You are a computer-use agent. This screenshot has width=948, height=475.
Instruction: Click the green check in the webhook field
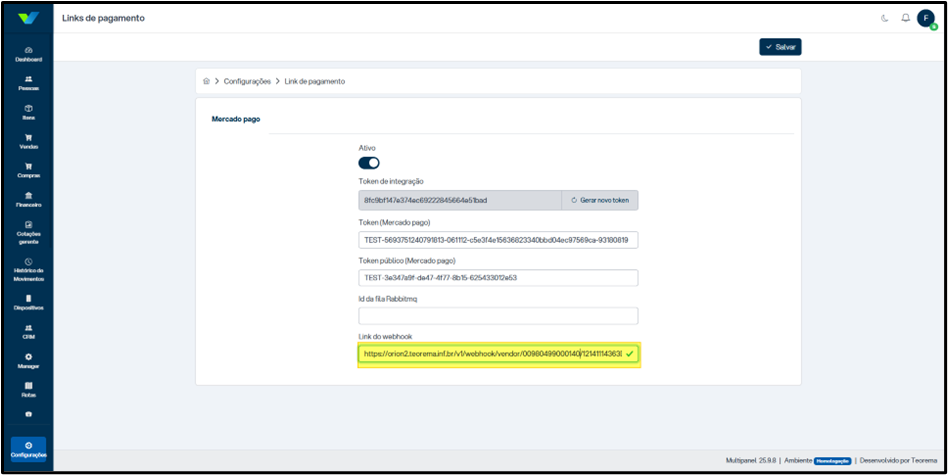pos(629,354)
